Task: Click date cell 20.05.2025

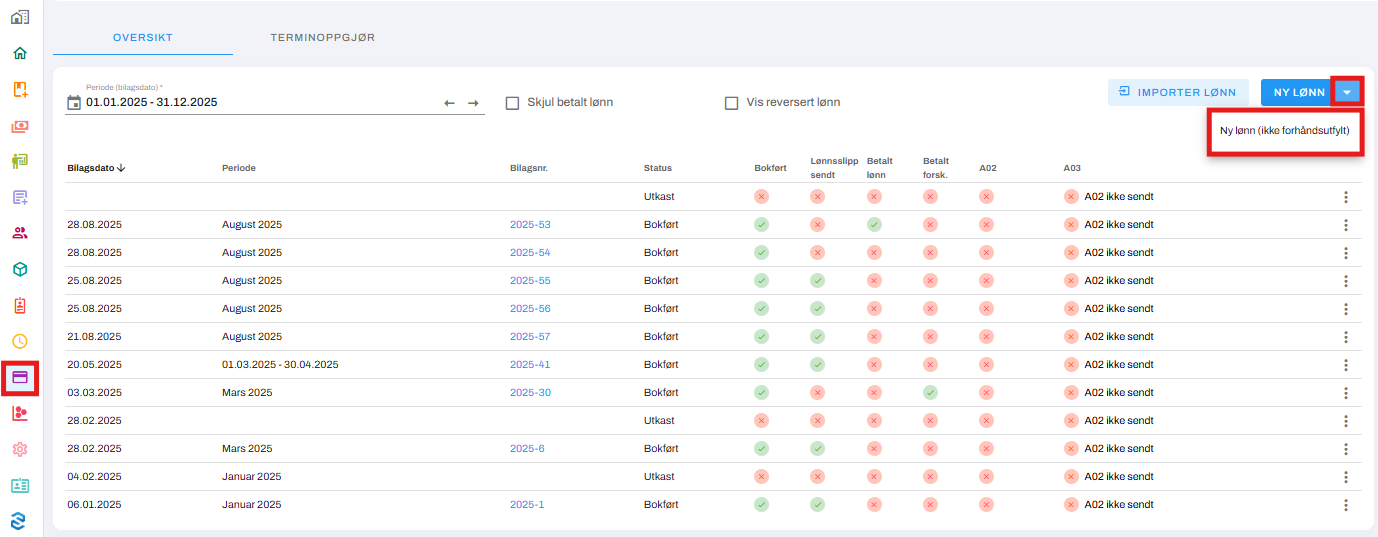Action: [x=94, y=365]
